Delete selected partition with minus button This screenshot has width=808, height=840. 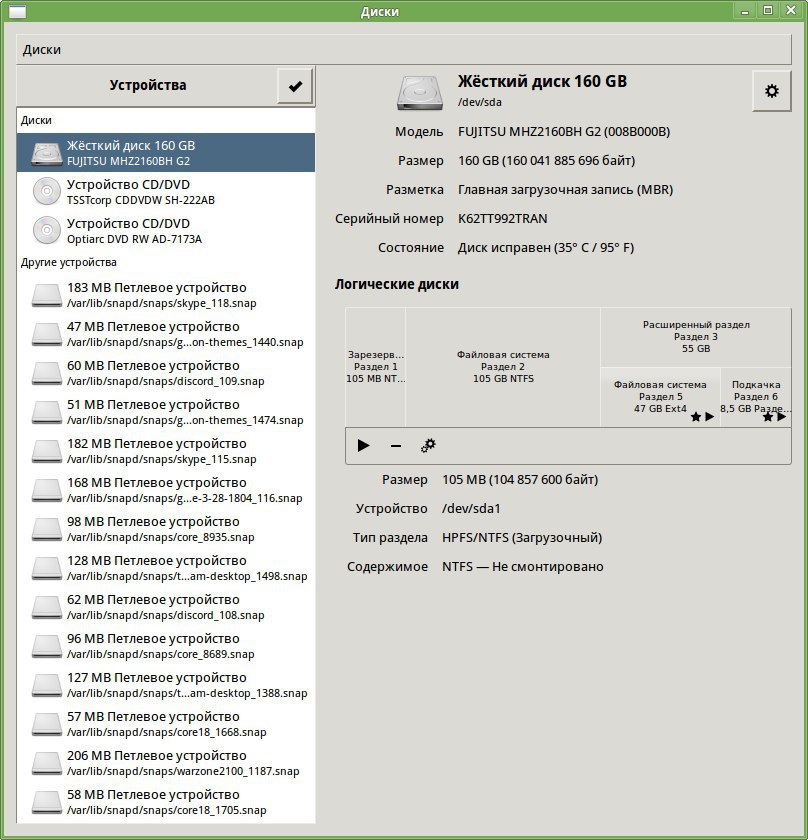point(396,446)
